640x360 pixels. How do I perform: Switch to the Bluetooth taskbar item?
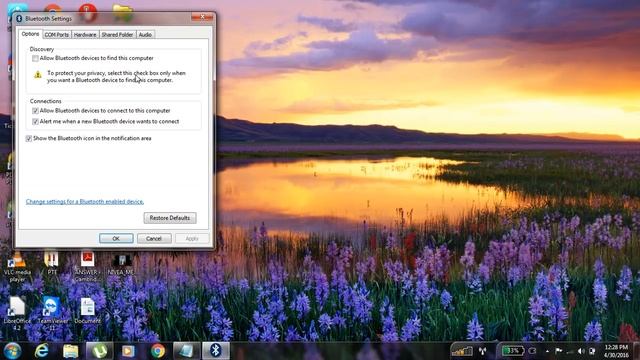click(216, 351)
